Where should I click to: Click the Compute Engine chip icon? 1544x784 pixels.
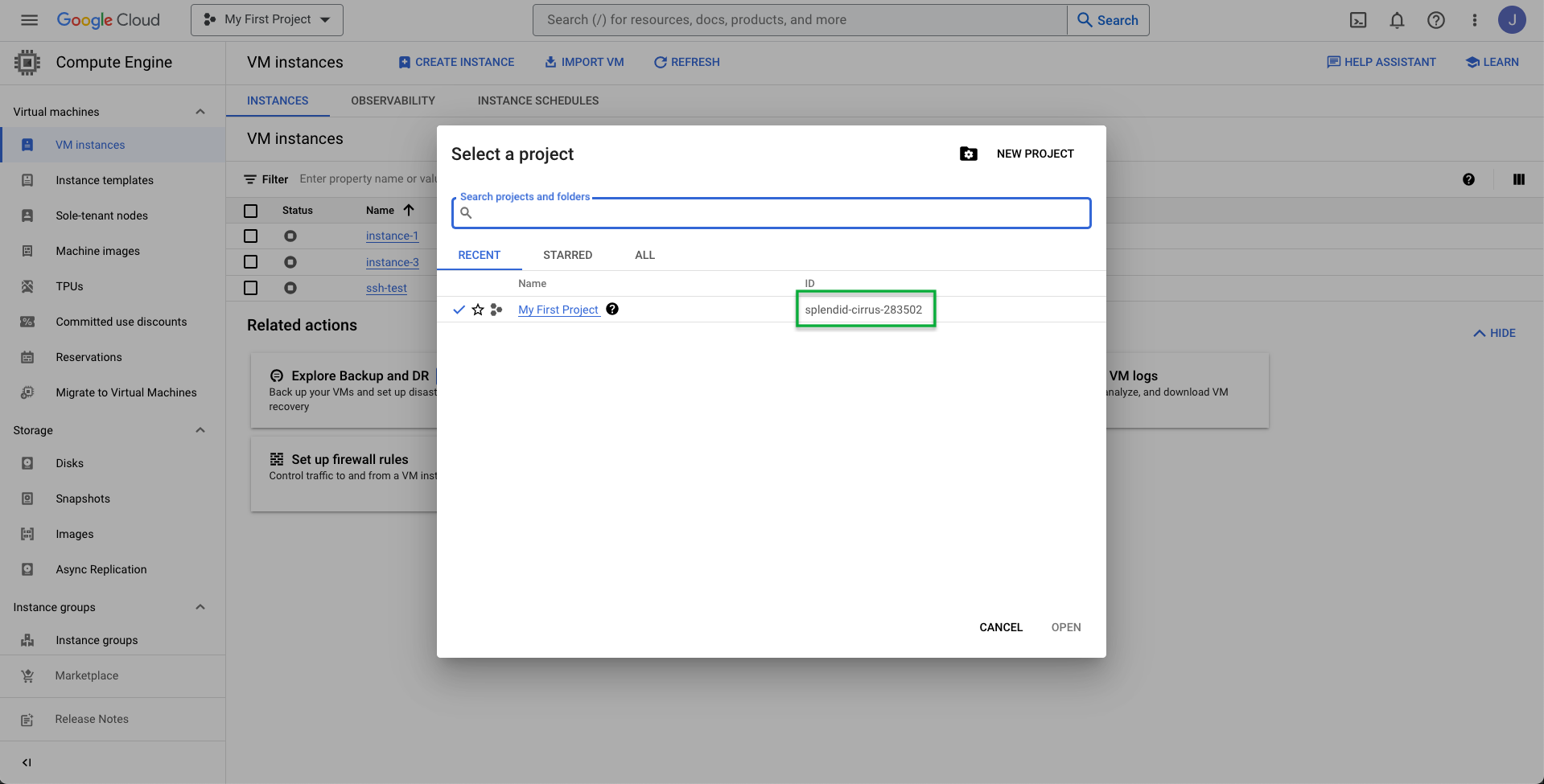coord(27,63)
